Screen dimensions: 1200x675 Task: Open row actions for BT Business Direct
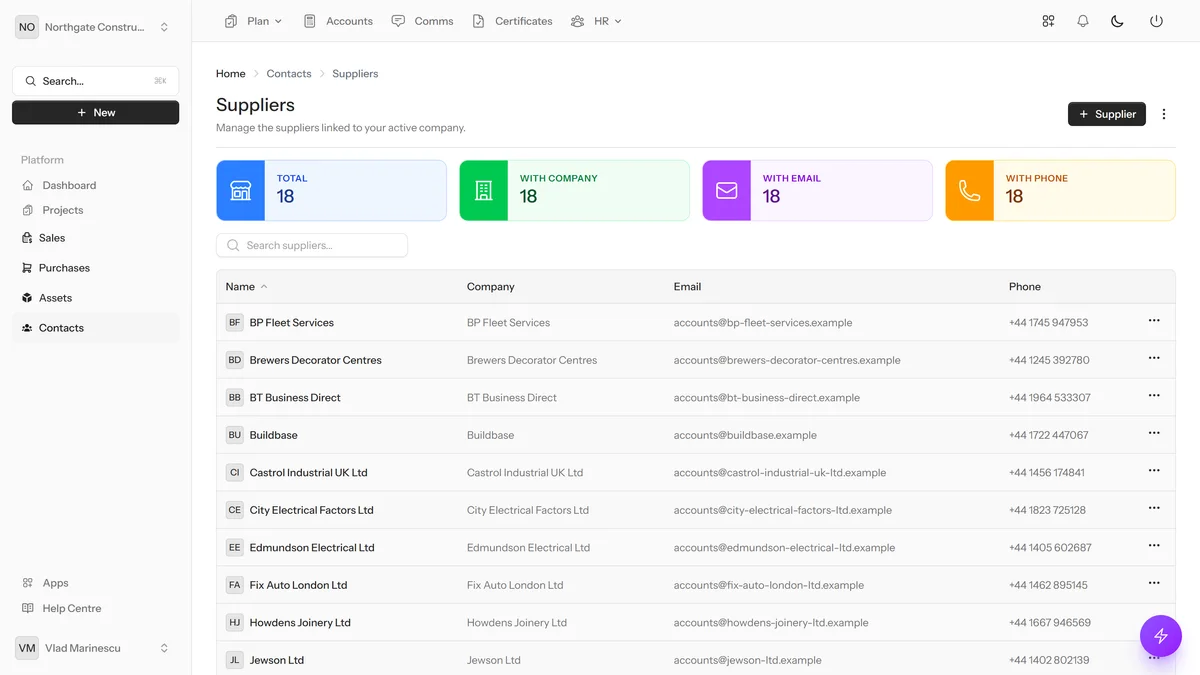pyautogui.click(x=1154, y=396)
